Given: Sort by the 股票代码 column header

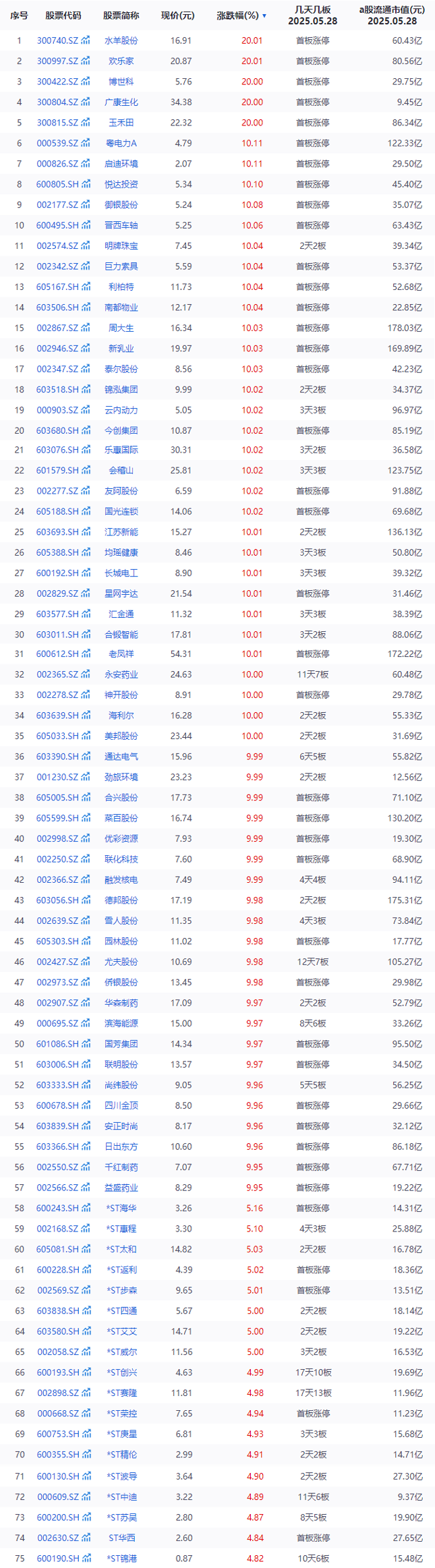Looking at the screenshot, I should tap(63, 16).
